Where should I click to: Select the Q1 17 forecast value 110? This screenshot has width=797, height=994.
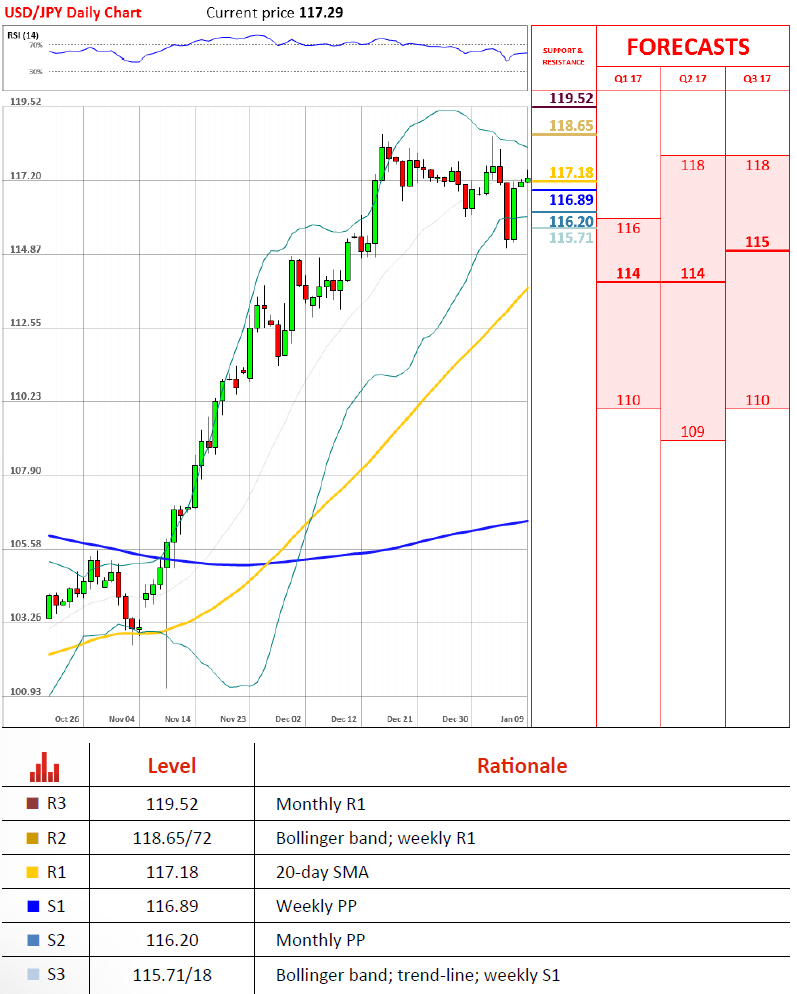[628, 400]
